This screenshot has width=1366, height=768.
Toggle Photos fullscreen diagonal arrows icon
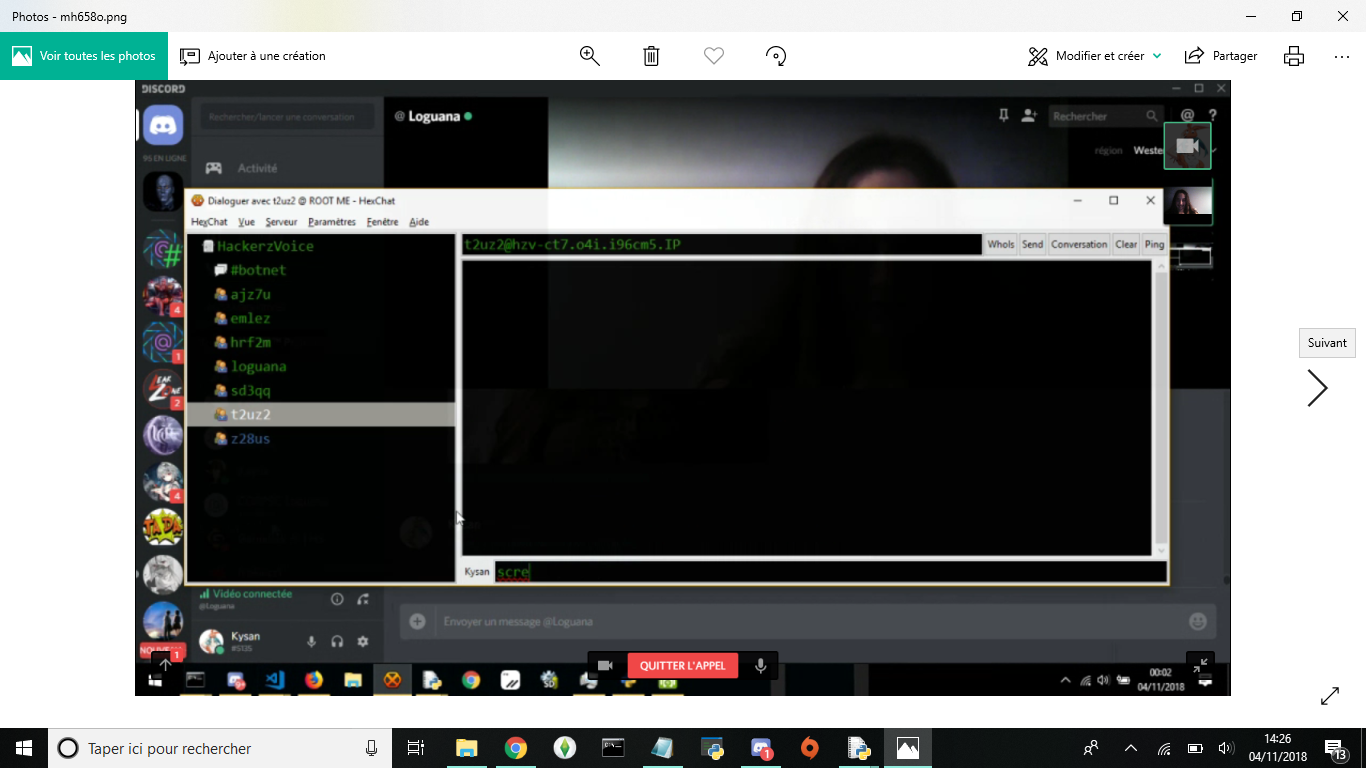(x=1330, y=696)
